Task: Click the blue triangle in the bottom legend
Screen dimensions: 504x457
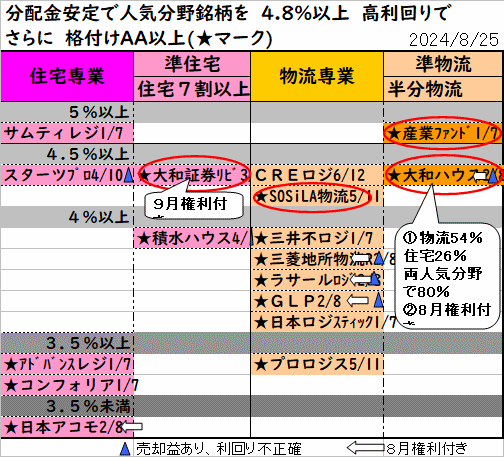Action: pos(125,449)
